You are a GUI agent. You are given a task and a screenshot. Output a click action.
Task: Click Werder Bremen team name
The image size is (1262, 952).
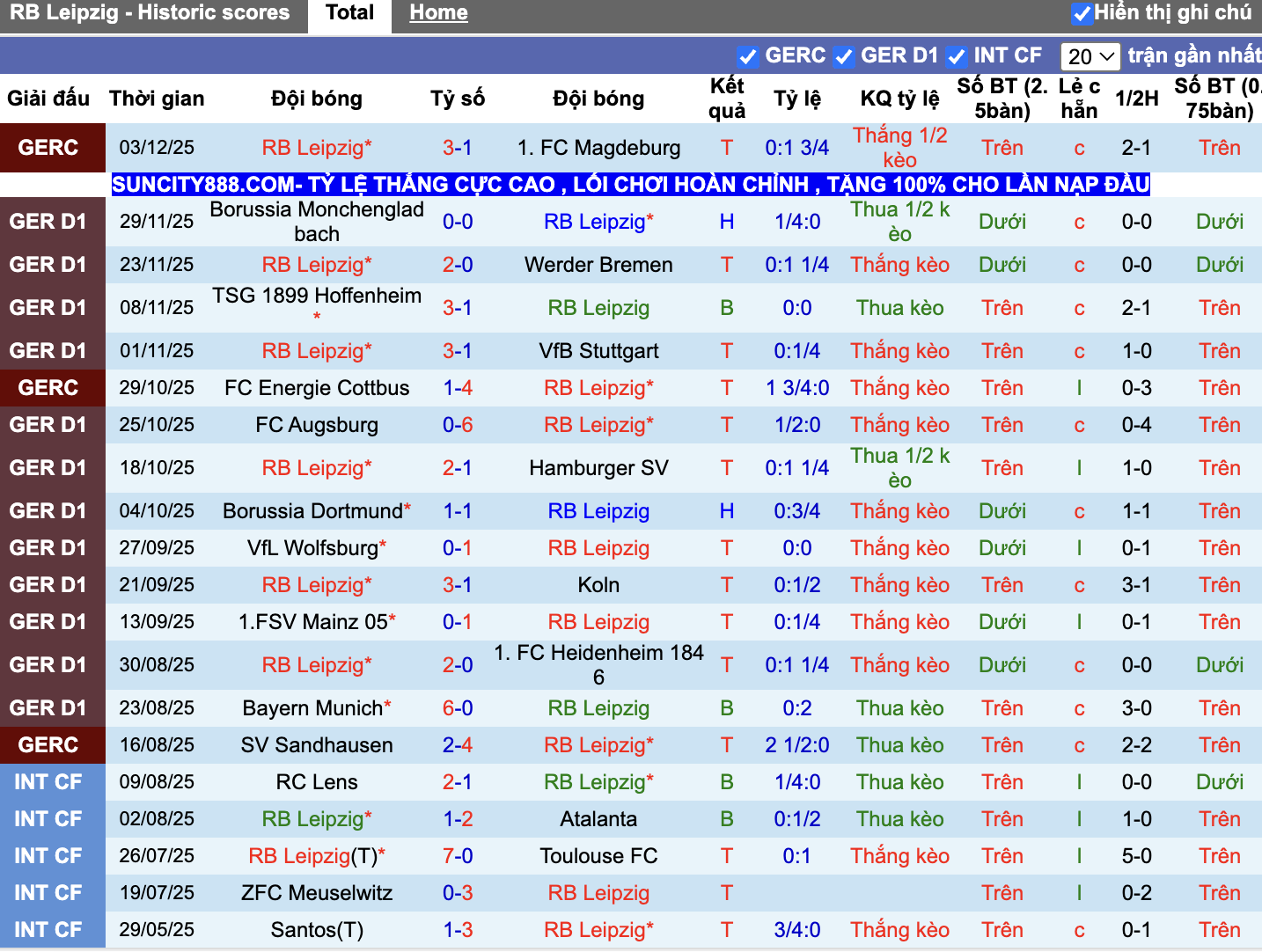598,265
